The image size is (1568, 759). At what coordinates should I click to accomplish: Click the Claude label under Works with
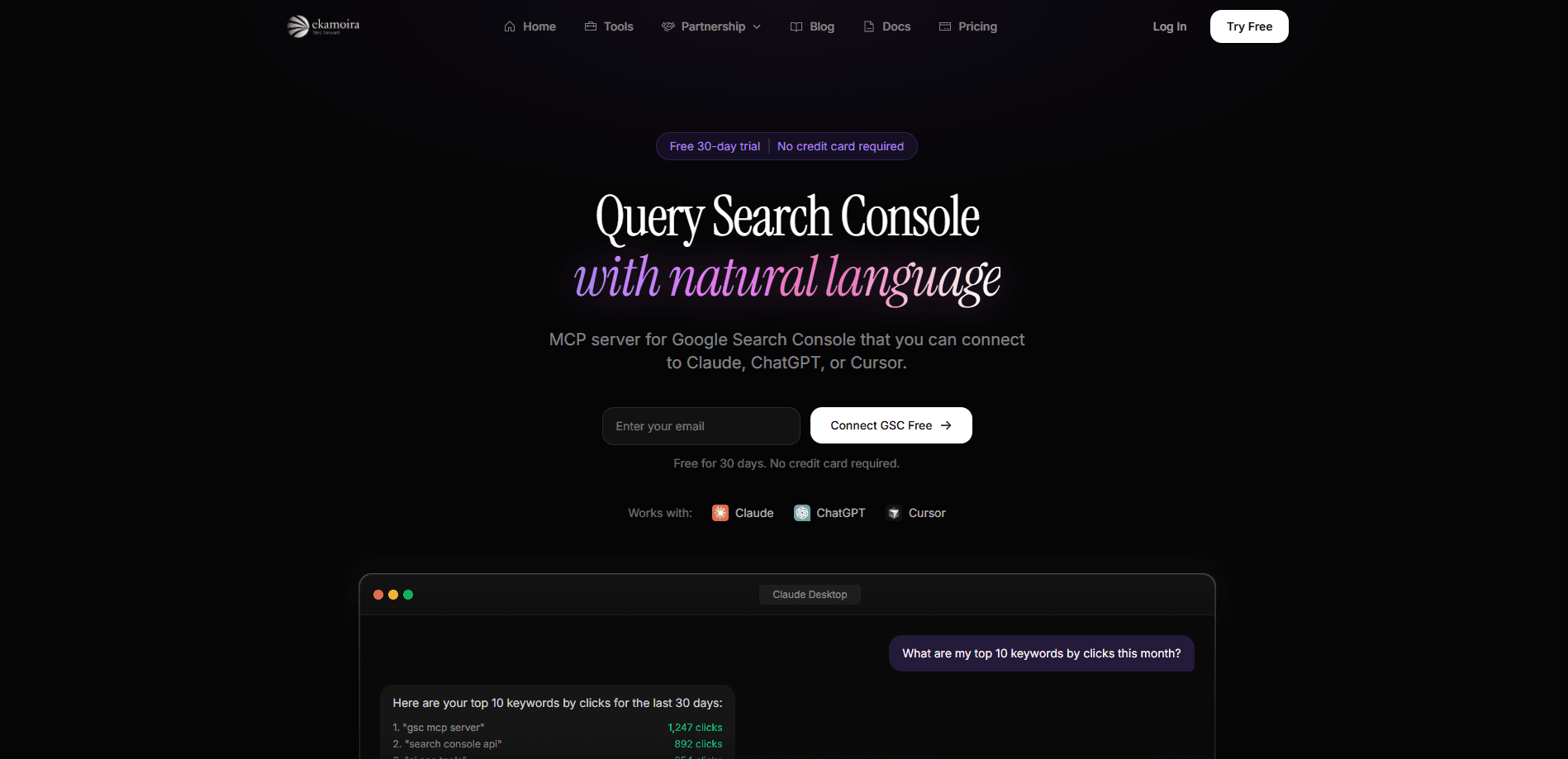pyautogui.click(x=754, y=513)
